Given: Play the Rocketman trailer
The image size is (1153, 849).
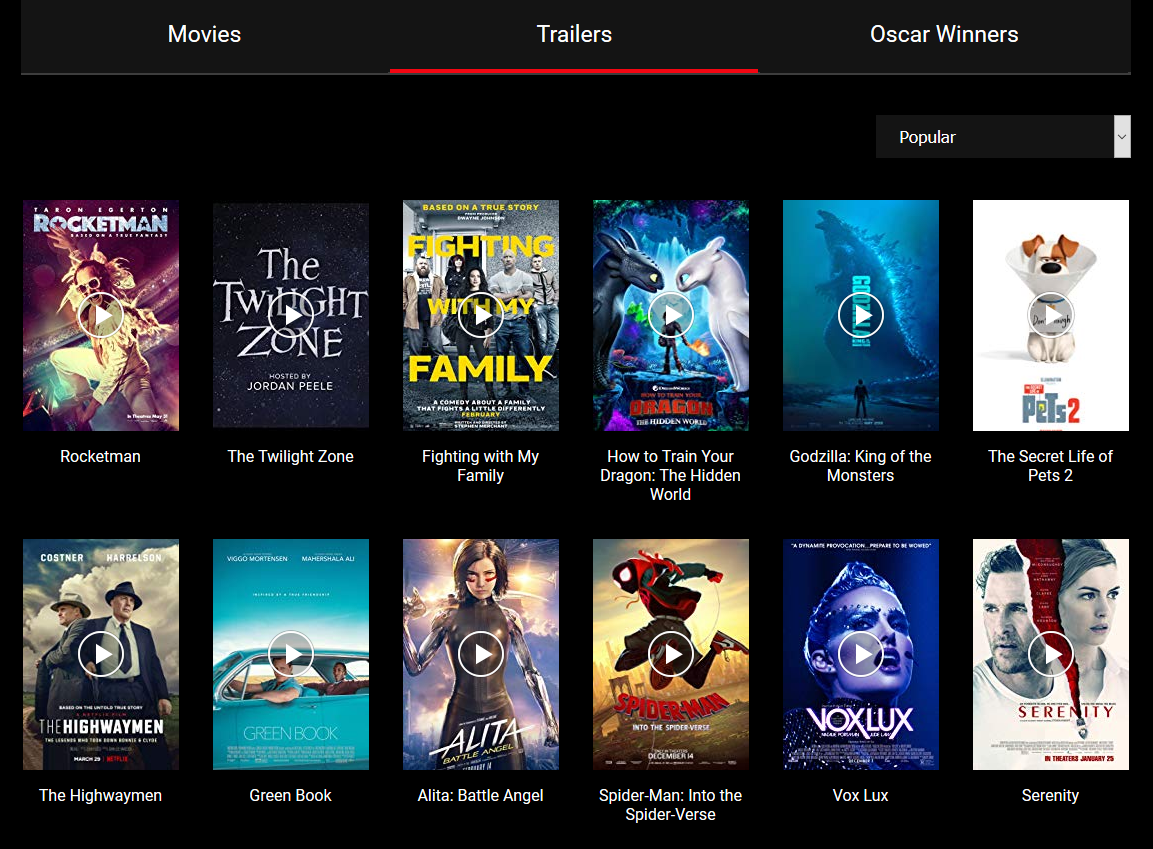Looking at the screenshot, I should click(101, 315).
